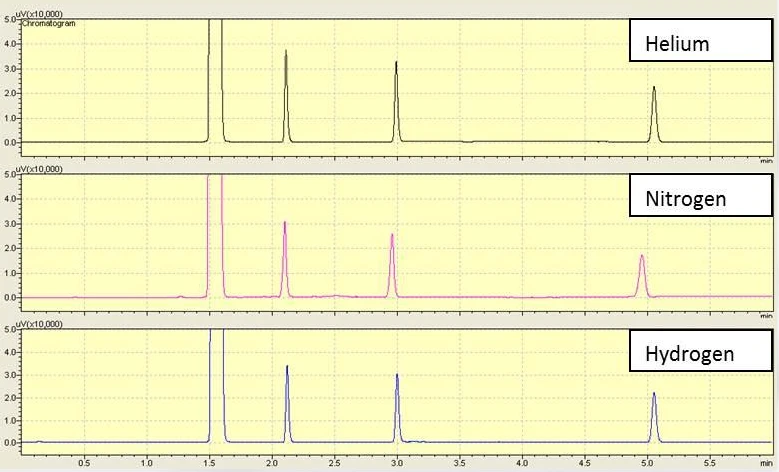Click the 5.5 time axis label
The width and height of the screenshot is (779, 472).
pyautogui.click(x=710, y=463)
